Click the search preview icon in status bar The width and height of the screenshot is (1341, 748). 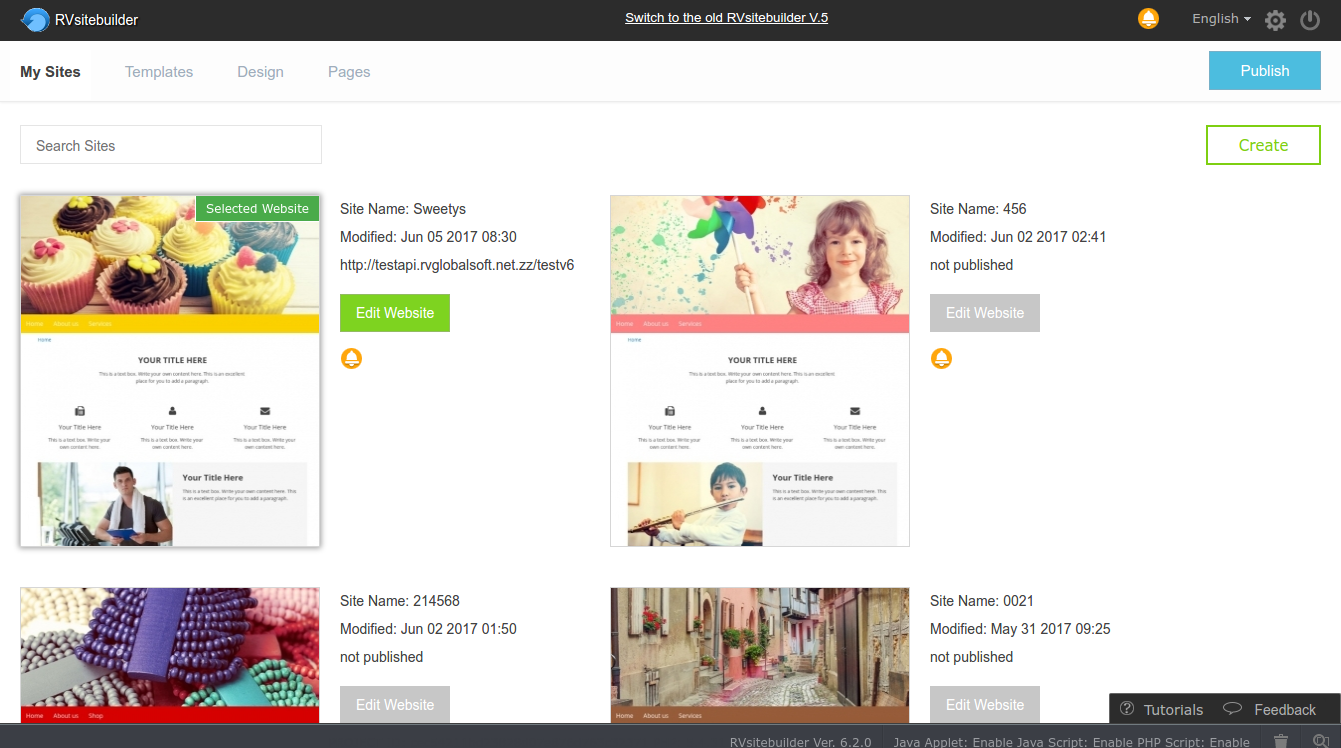(x=1320, y=740)
